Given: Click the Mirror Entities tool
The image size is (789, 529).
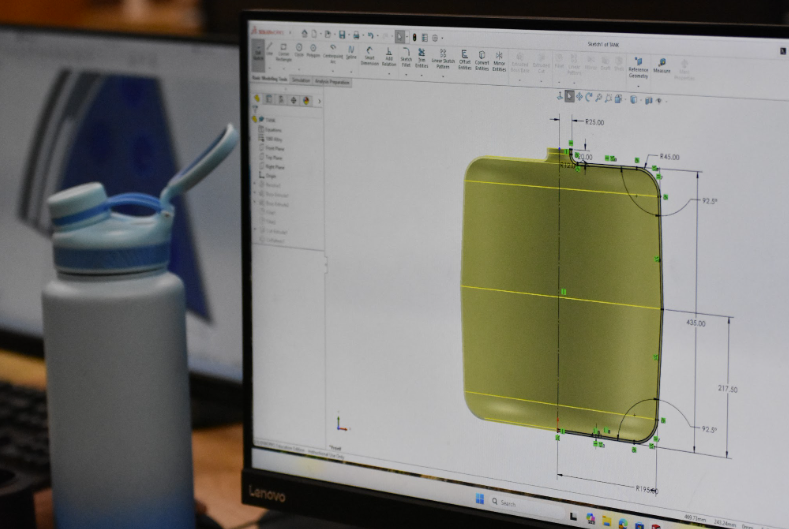Looking at the screenshot, I should [499, 61].
